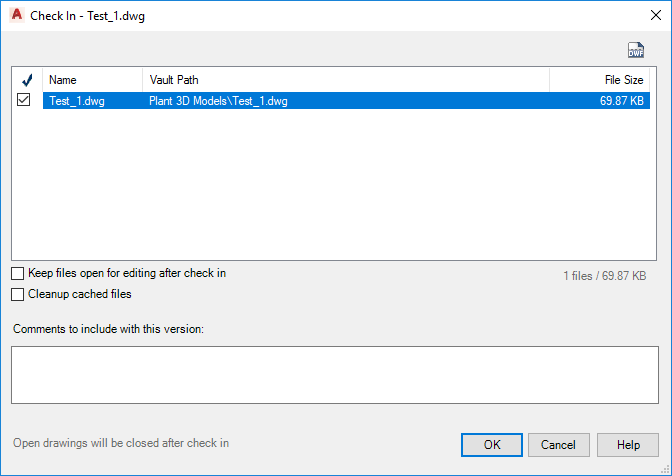Click the AutoCAD logo in title bar

click(16, 15)
